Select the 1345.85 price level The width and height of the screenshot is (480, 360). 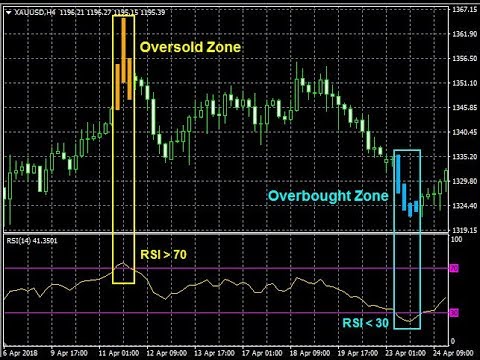tap(464, 107)
